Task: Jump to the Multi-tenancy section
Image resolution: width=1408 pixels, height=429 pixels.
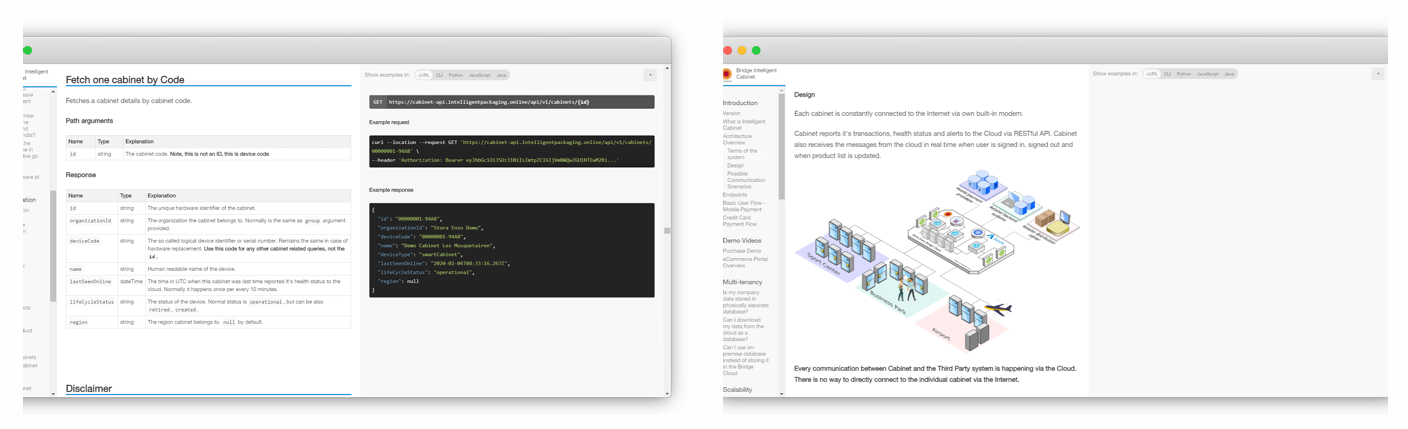Action: point(743,282)
